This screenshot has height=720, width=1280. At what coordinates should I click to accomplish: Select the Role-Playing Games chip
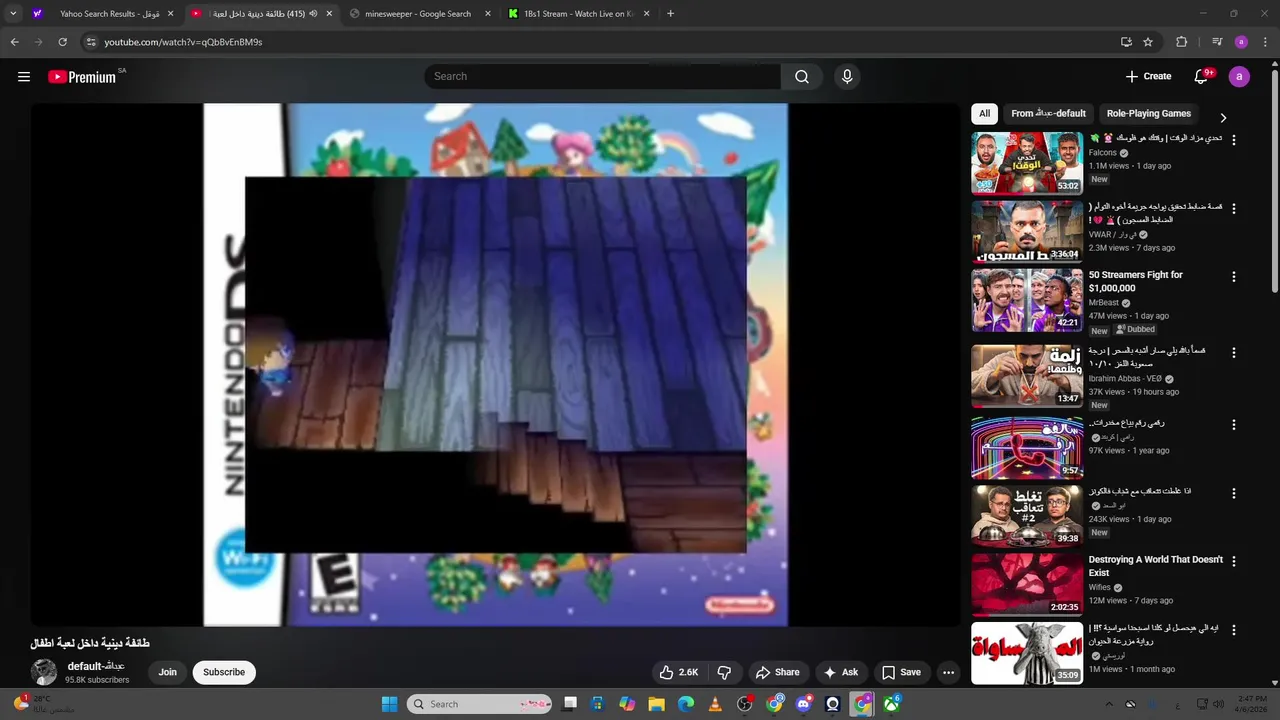pos(1149,114)
